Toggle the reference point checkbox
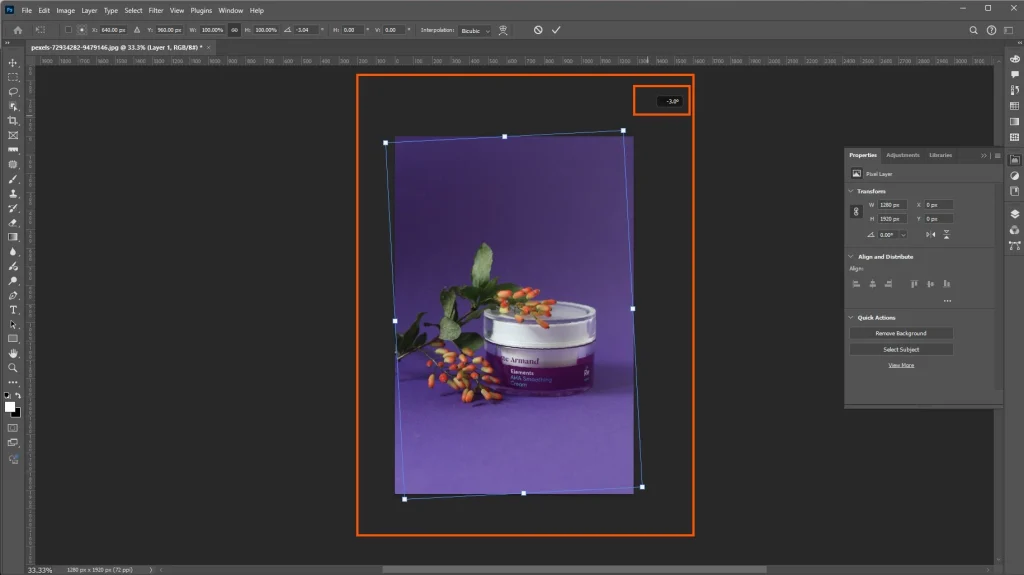The height and width of the screenshot is (575, 1024). tap(68, 30)
